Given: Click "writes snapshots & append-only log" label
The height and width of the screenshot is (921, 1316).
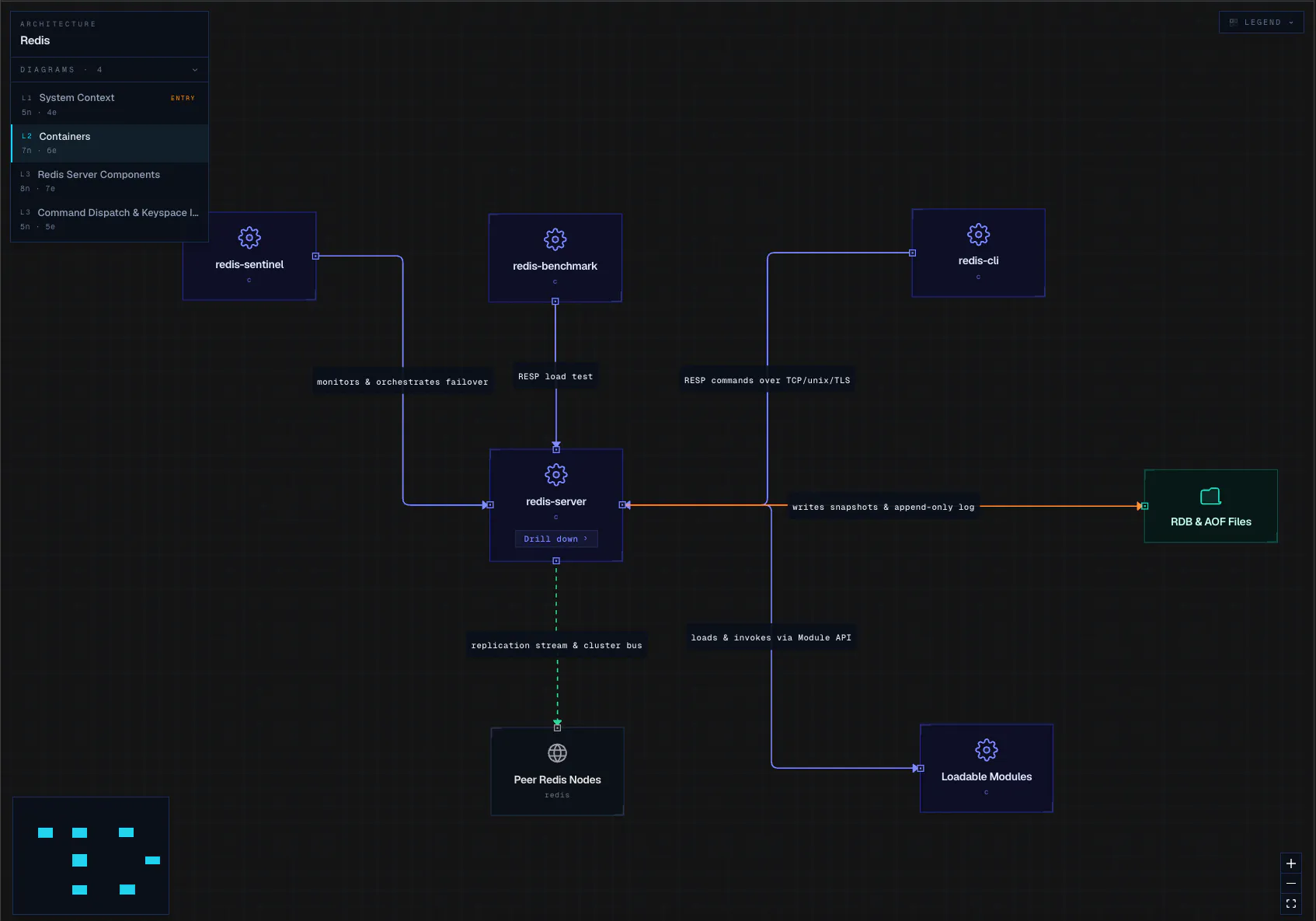Looking at the screenshot, I should coord(883,508).
